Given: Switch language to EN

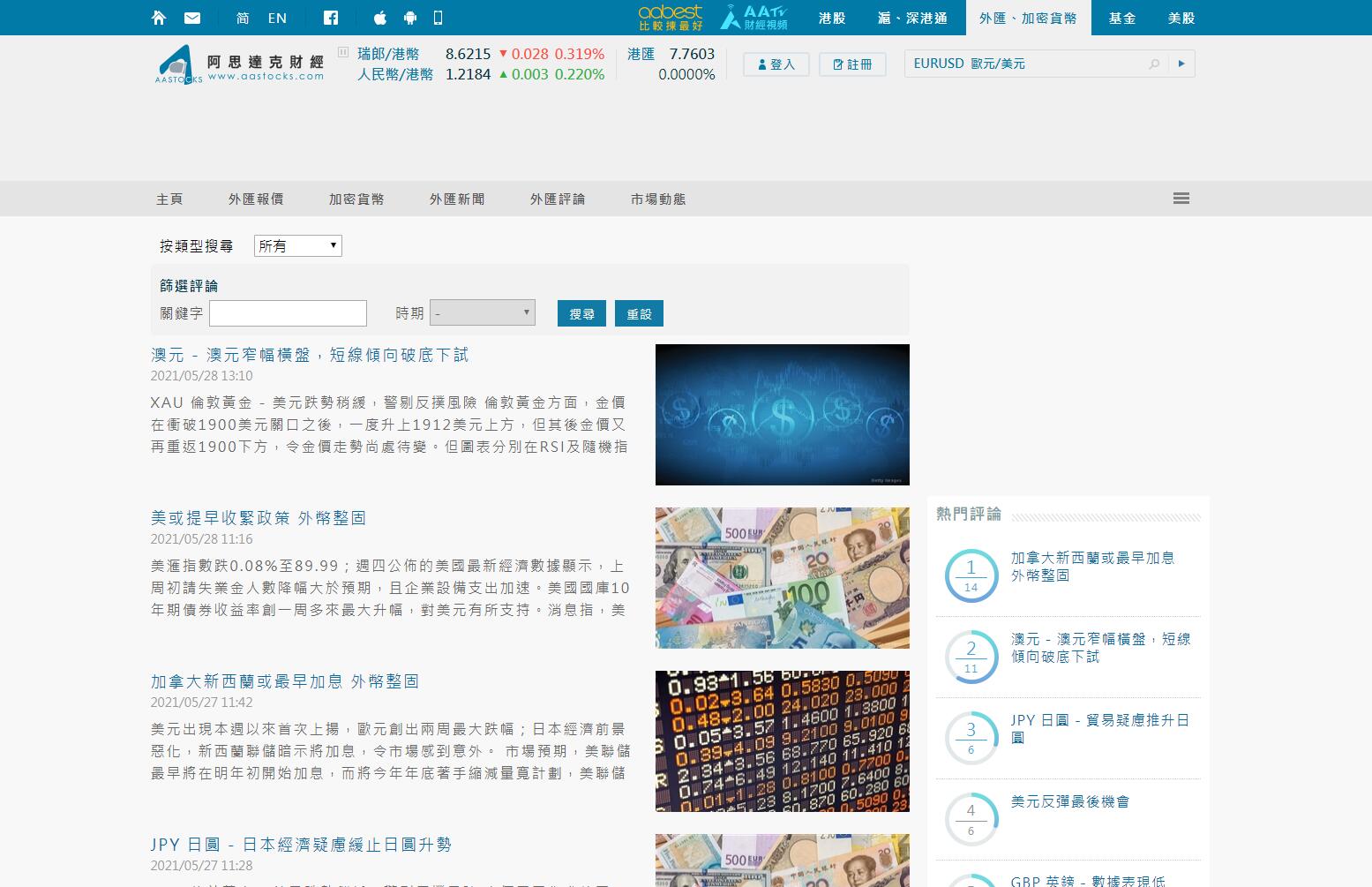Looking at the screenshot, I should [x=277, y=18].
